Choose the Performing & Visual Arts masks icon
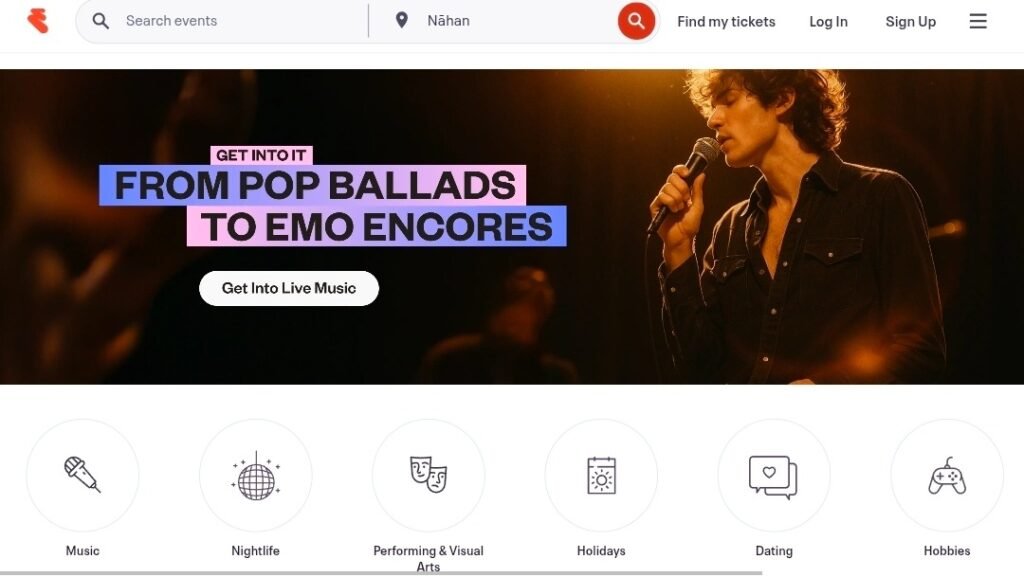Screen dimensions: 1024x577 click(428, 475)
